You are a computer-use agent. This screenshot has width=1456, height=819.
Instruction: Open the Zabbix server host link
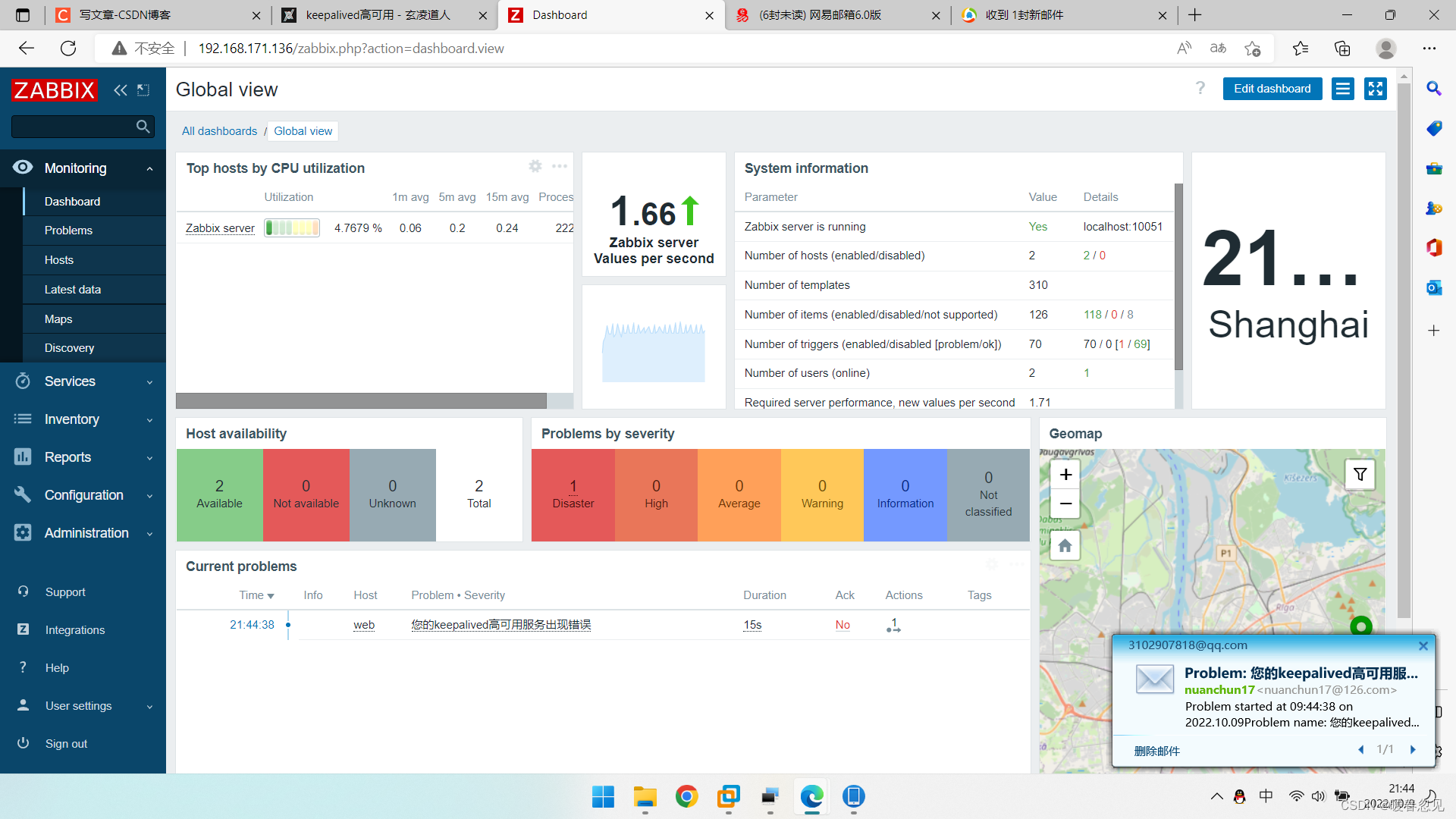[x=220, y=228]
